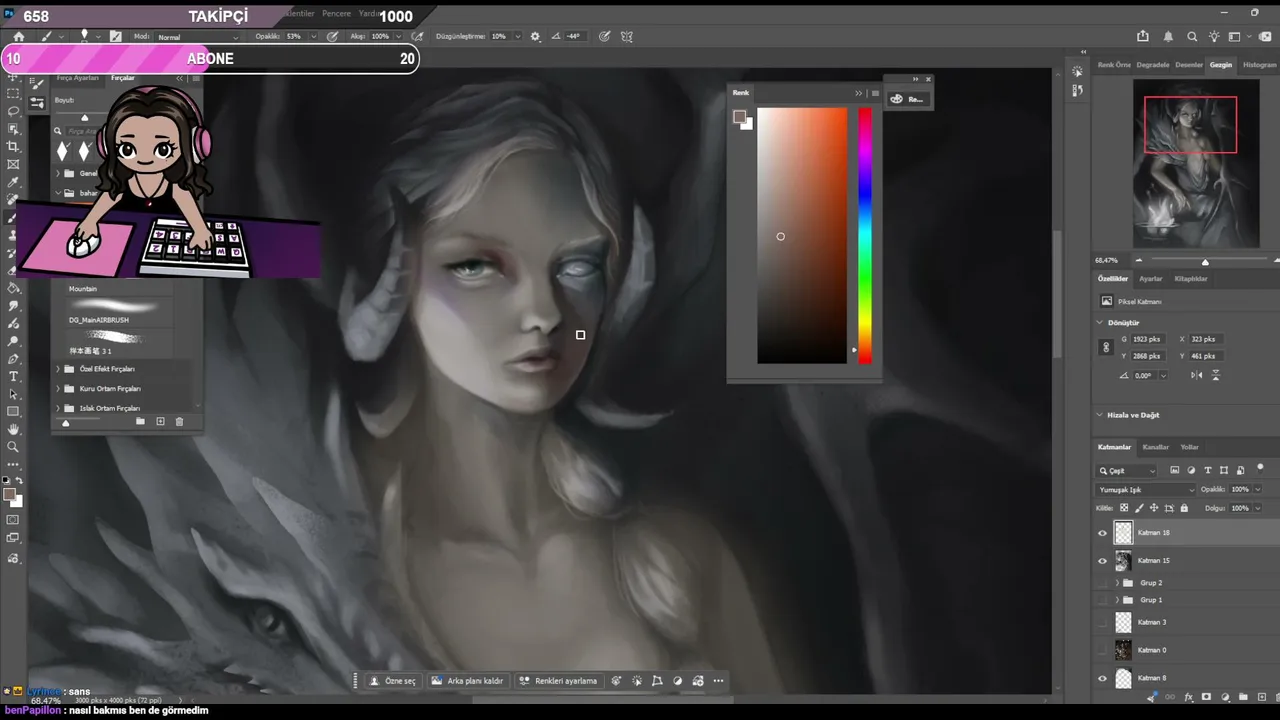Expand the Özel Efekt Fırçaları brush folder
Screen dimensions: 1280x720
58,369
